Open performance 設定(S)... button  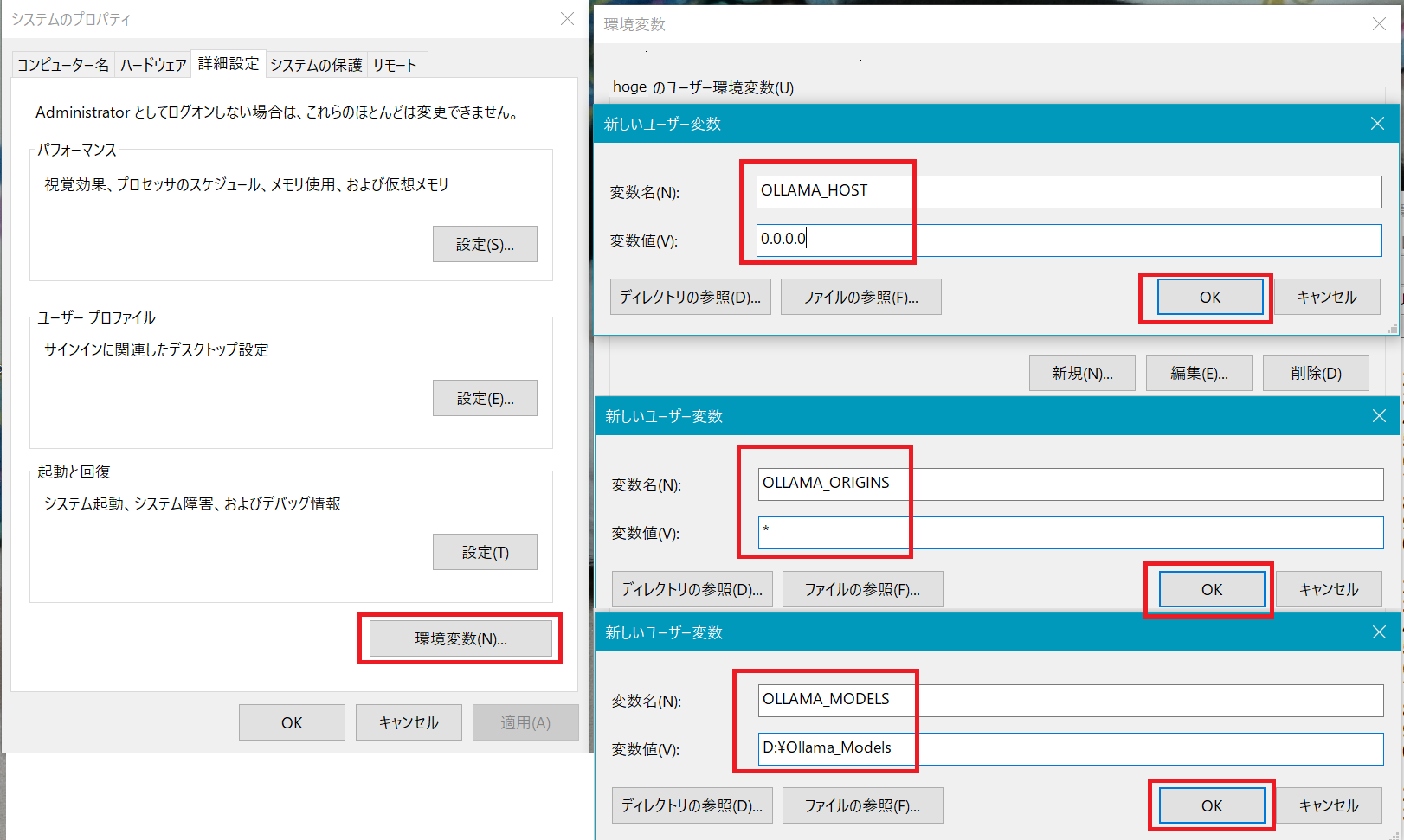[485, 244]
